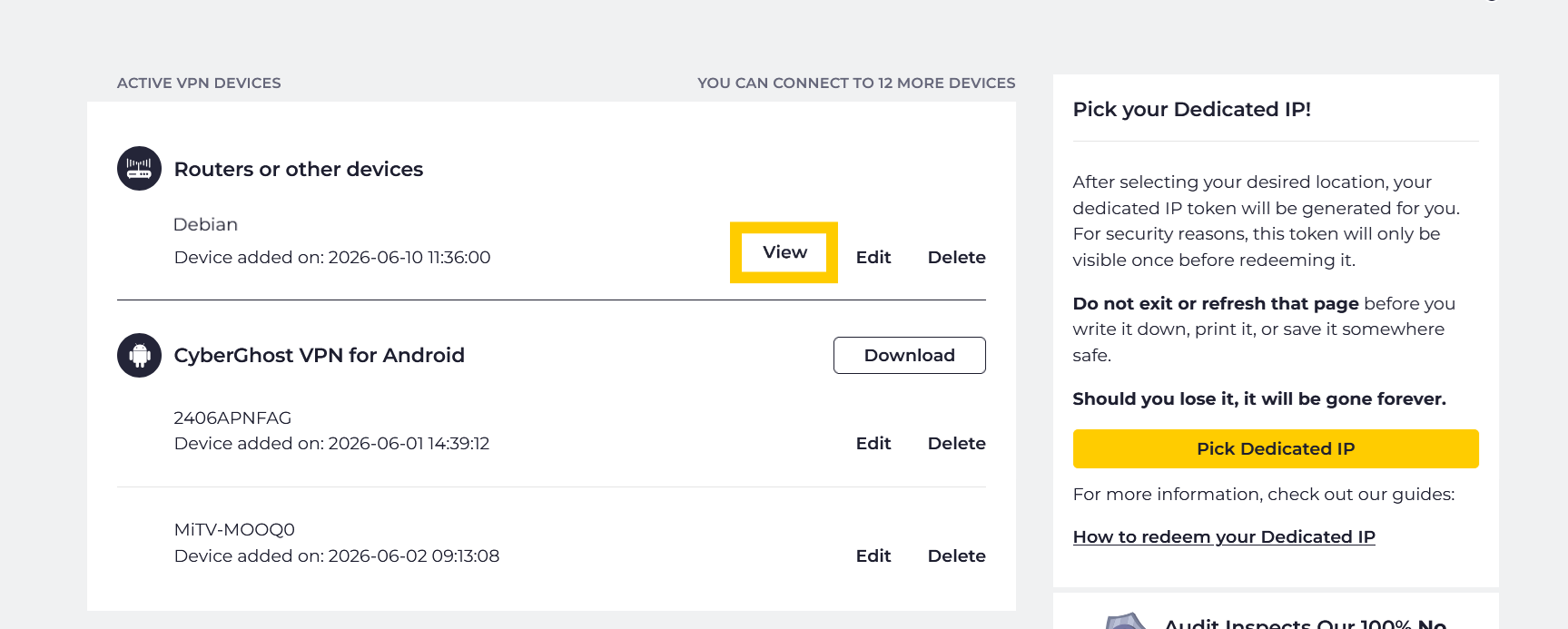Click Device added on 2026-06-10 11:36:00 text
The image size is (1568, 629).
(x=332, y=258)
